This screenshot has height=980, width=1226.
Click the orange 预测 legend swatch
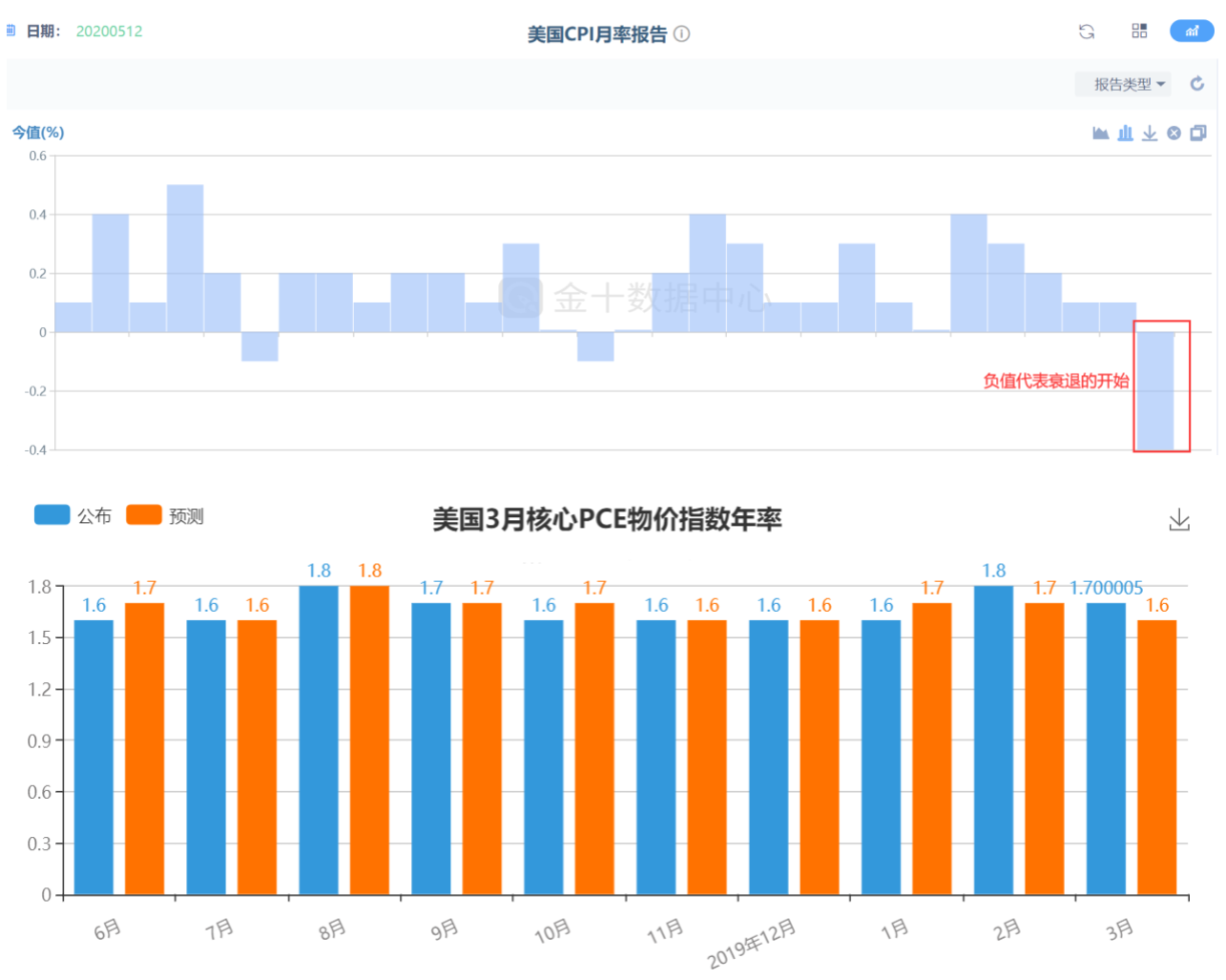(144, 514)
